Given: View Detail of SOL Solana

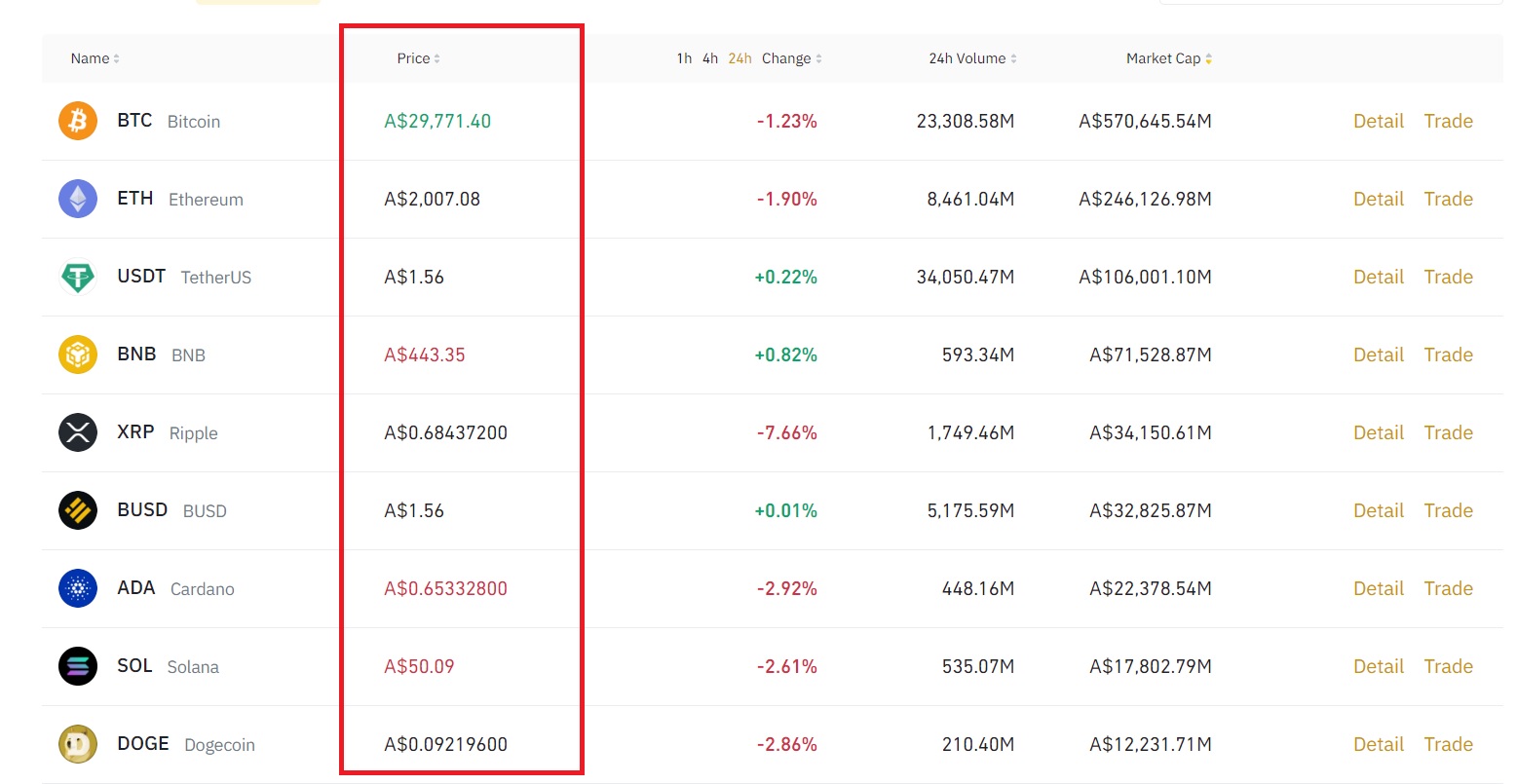Looking at the screenshot, I should 1379,666.
